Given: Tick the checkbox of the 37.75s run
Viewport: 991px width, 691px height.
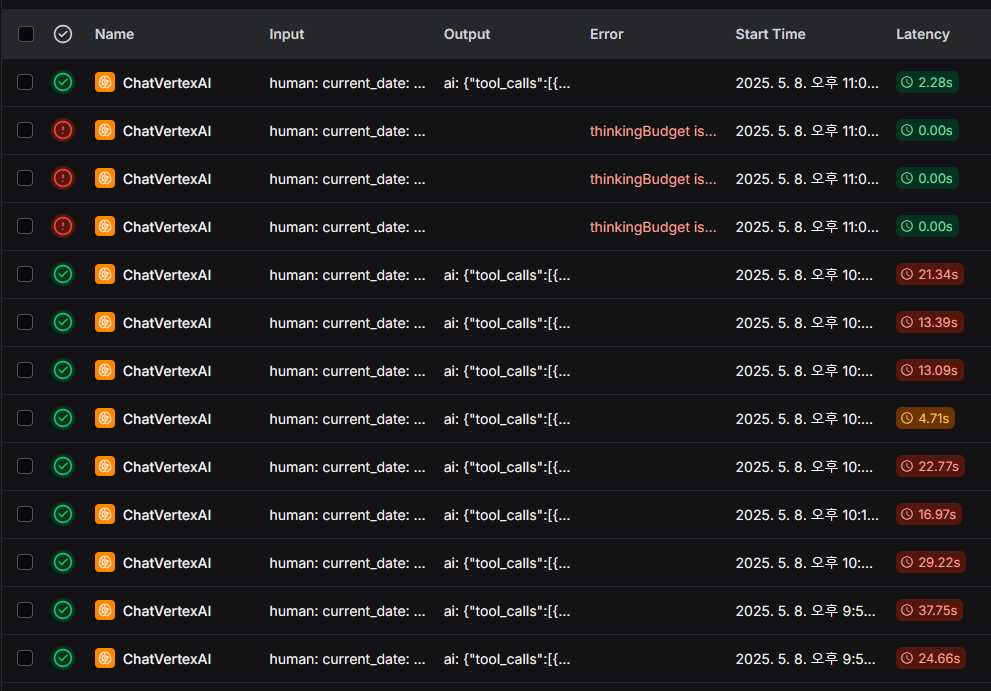Looking at the screenshot, I should point(25,611).
